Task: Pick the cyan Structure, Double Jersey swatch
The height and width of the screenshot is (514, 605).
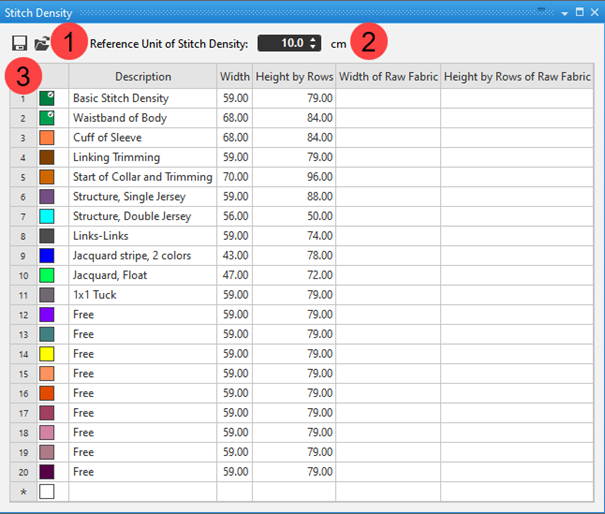Action: (x=46, y=216)
